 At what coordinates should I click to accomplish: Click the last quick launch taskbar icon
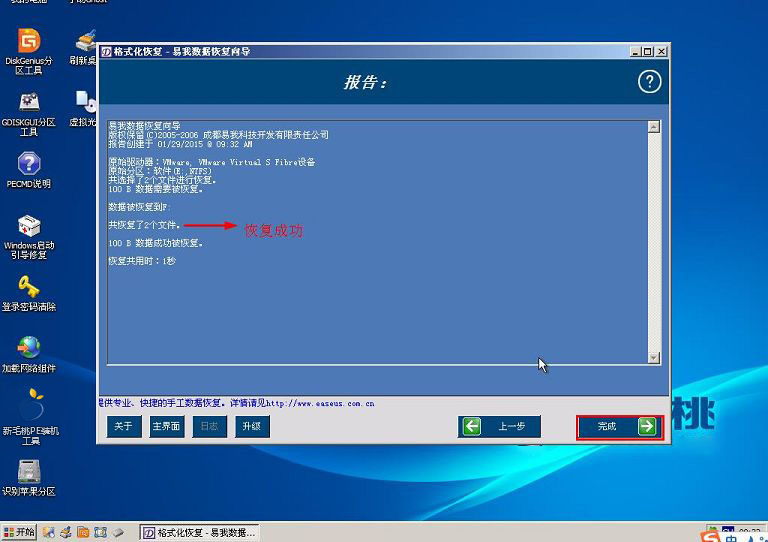[x=118, y=532]
